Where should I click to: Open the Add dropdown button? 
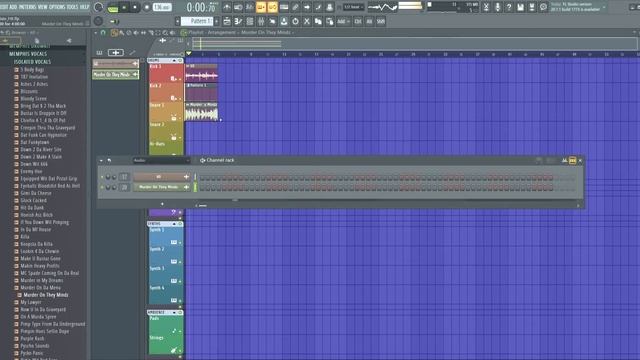(343, 21)
